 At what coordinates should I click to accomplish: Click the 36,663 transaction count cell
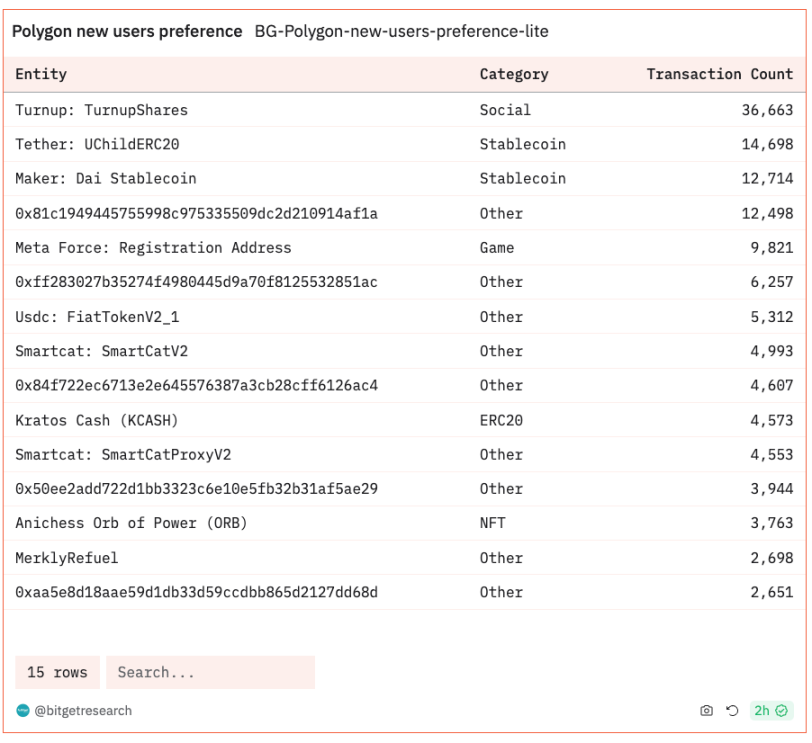767,110
